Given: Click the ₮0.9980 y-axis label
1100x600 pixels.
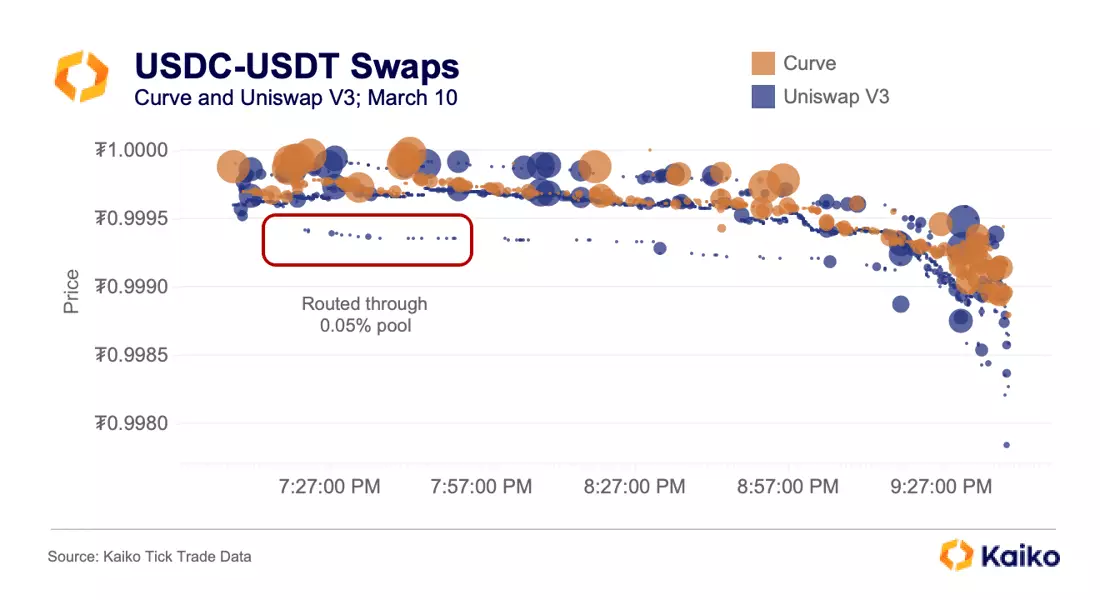Looking at the screenshot, I should click(x=132, y=423).
